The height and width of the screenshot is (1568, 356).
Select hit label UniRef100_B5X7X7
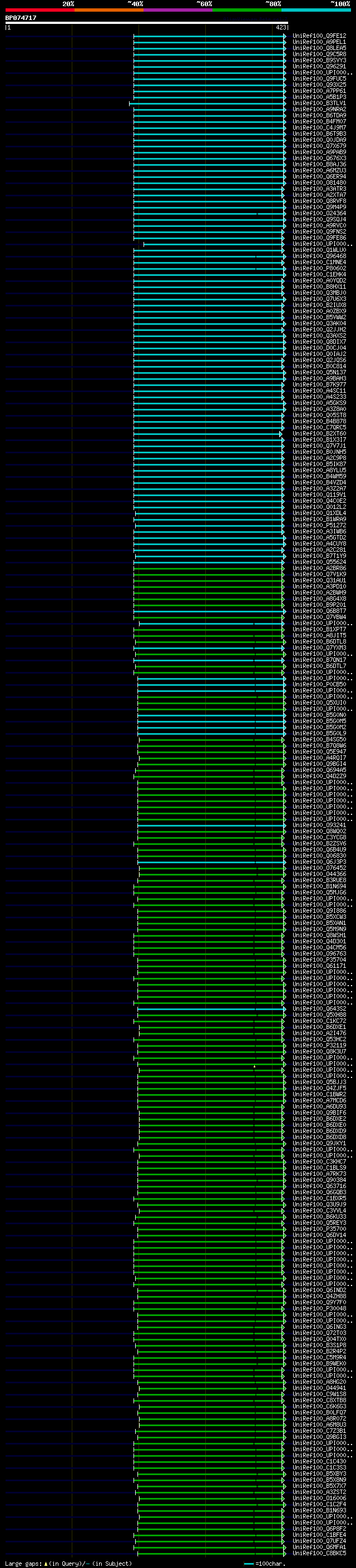tap(319, 1486)
